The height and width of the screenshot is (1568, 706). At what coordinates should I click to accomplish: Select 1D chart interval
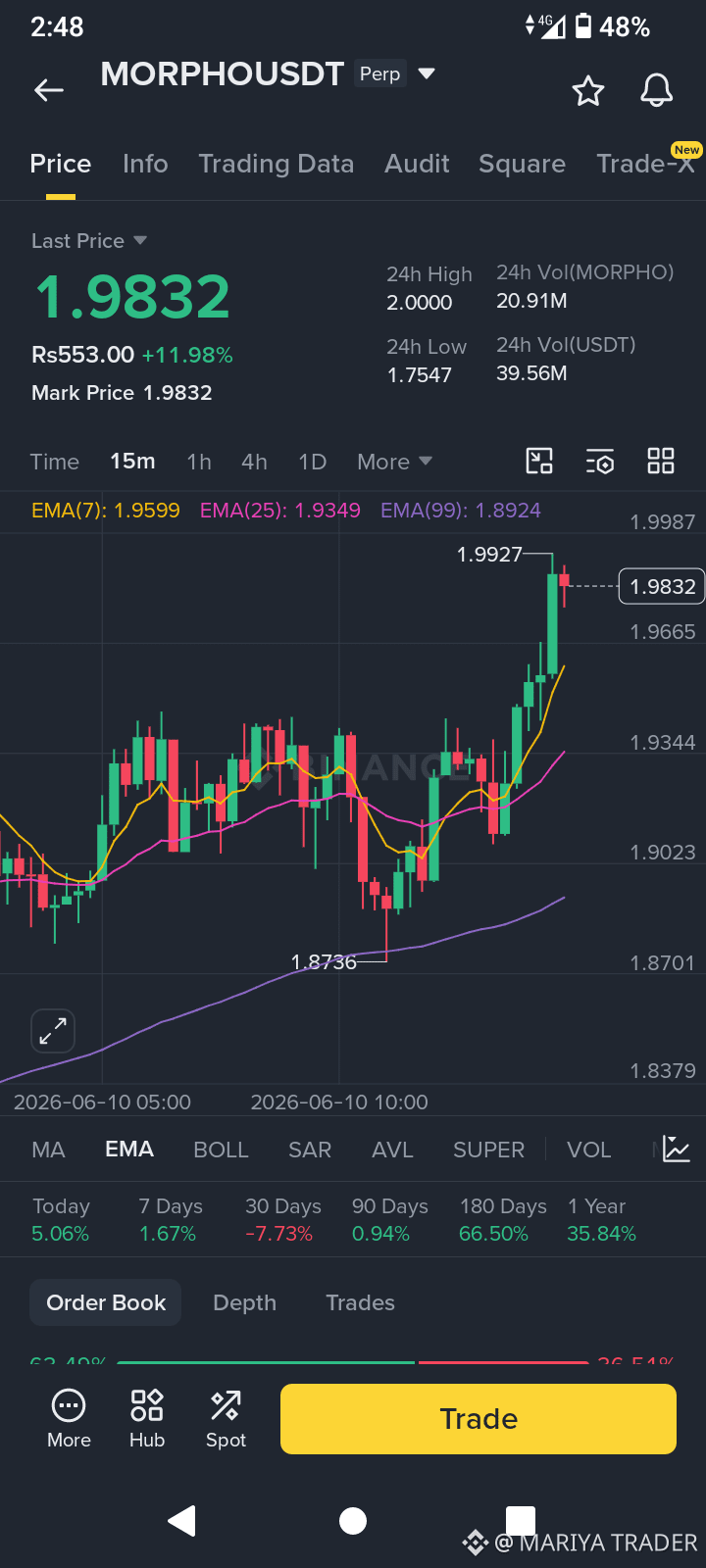tap(312, 462)
